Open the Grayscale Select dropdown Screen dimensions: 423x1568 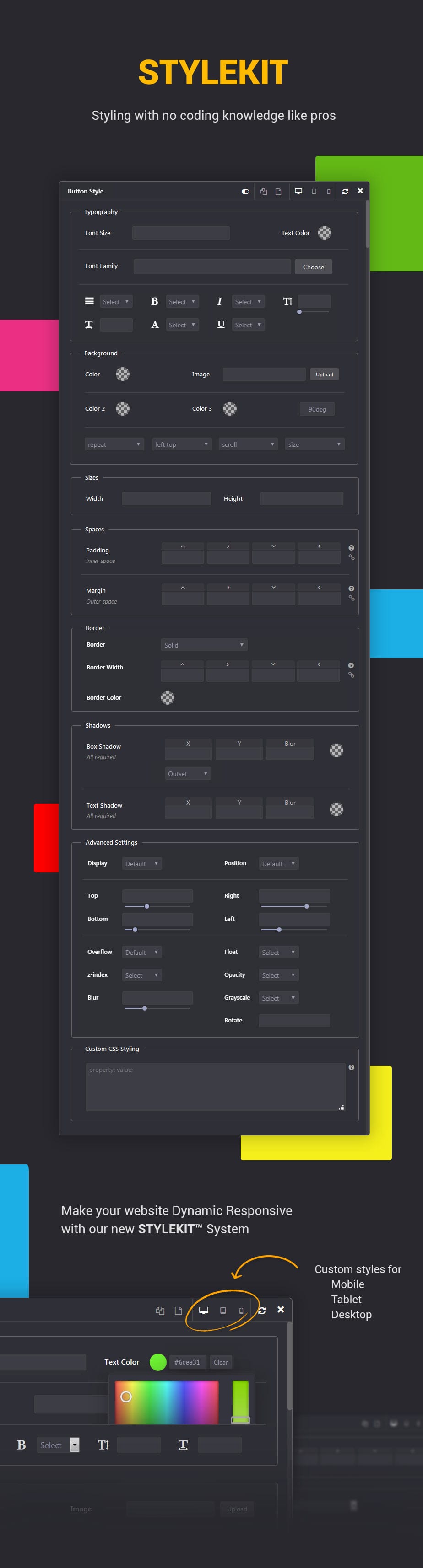pos(278,998)
